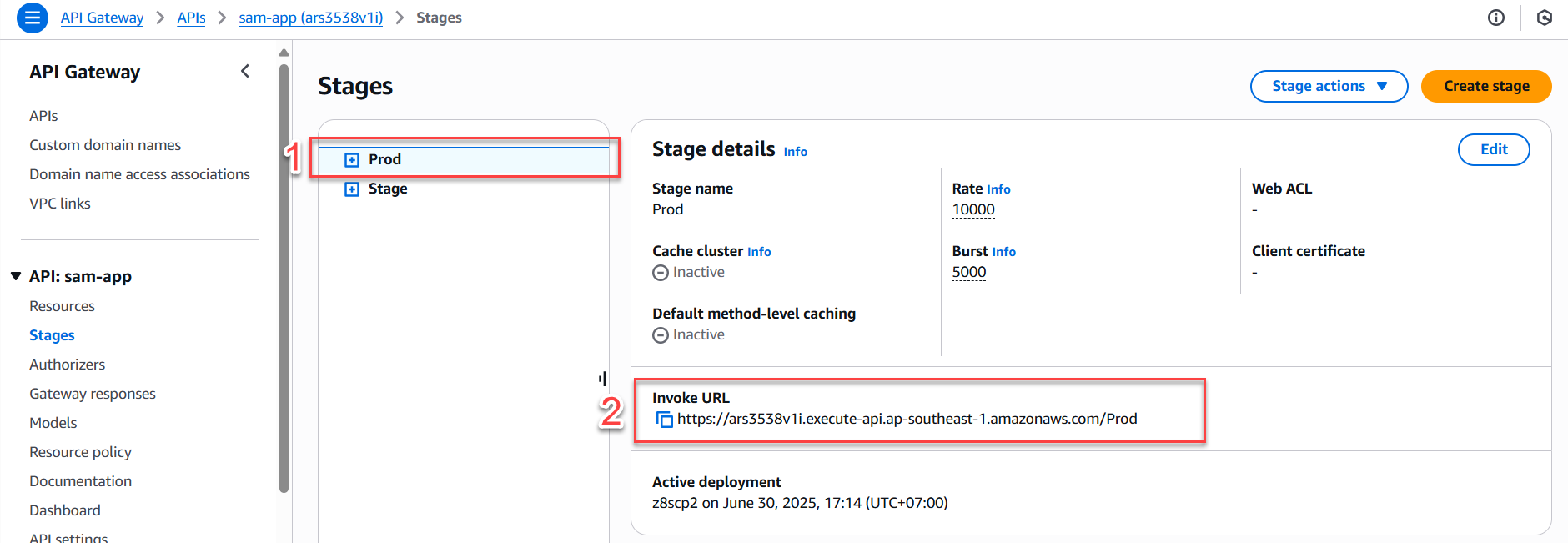Image resolution: width=1568 pixels, height=543 pixels.
Task: Click Edit in Stage details
Action: point(1494,149)
